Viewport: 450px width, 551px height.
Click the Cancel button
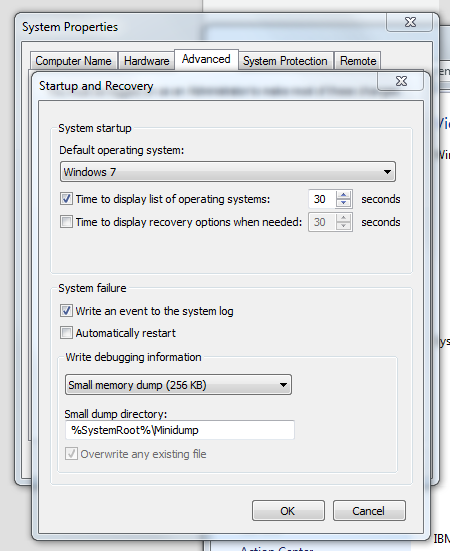(369, 511)
